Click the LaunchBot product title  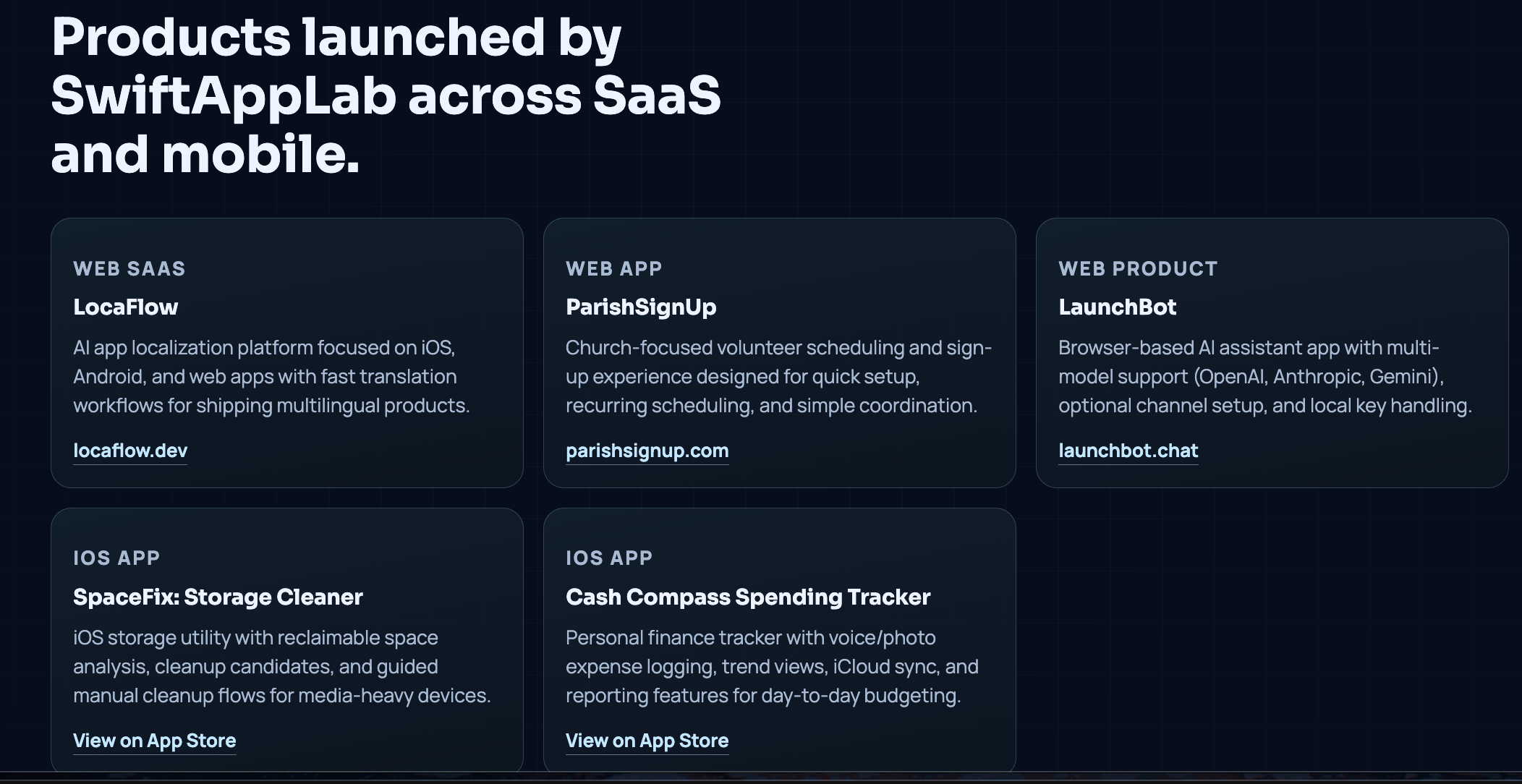(1118, 307)
